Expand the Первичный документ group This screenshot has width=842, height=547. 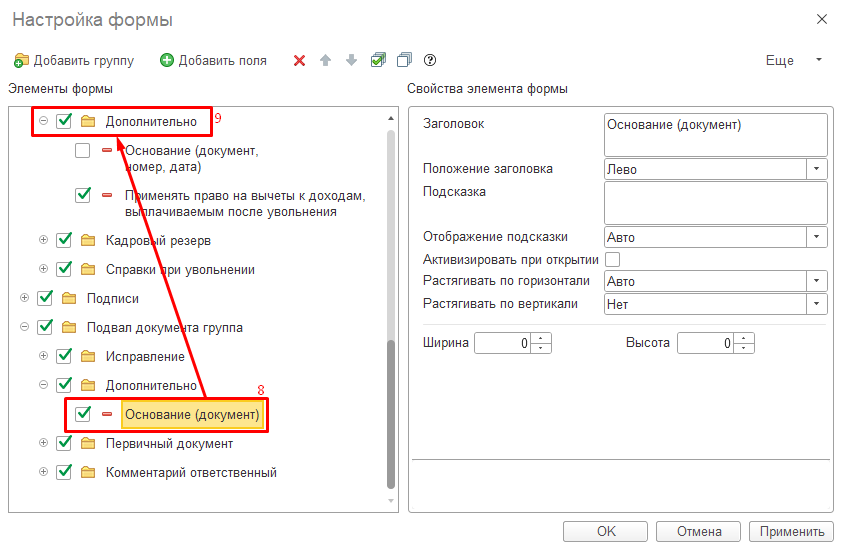[x=43, y=443]
